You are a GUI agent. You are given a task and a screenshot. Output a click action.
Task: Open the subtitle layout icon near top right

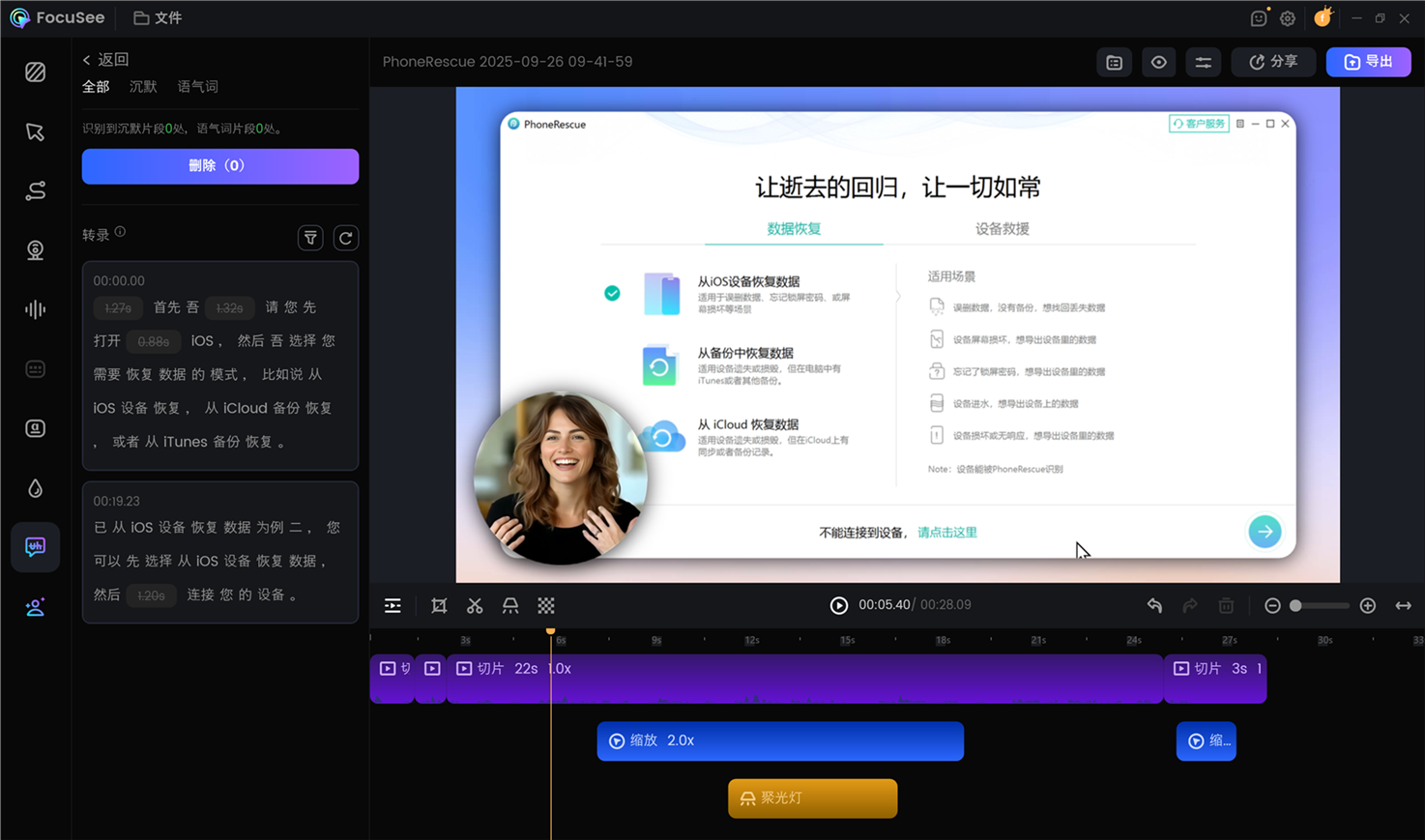click(x=1113, y=61)
